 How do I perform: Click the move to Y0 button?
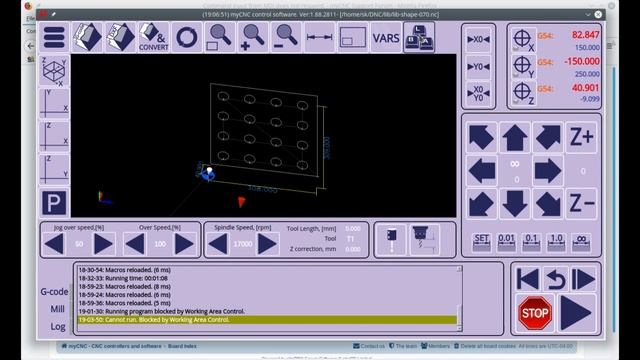(478, 67)
